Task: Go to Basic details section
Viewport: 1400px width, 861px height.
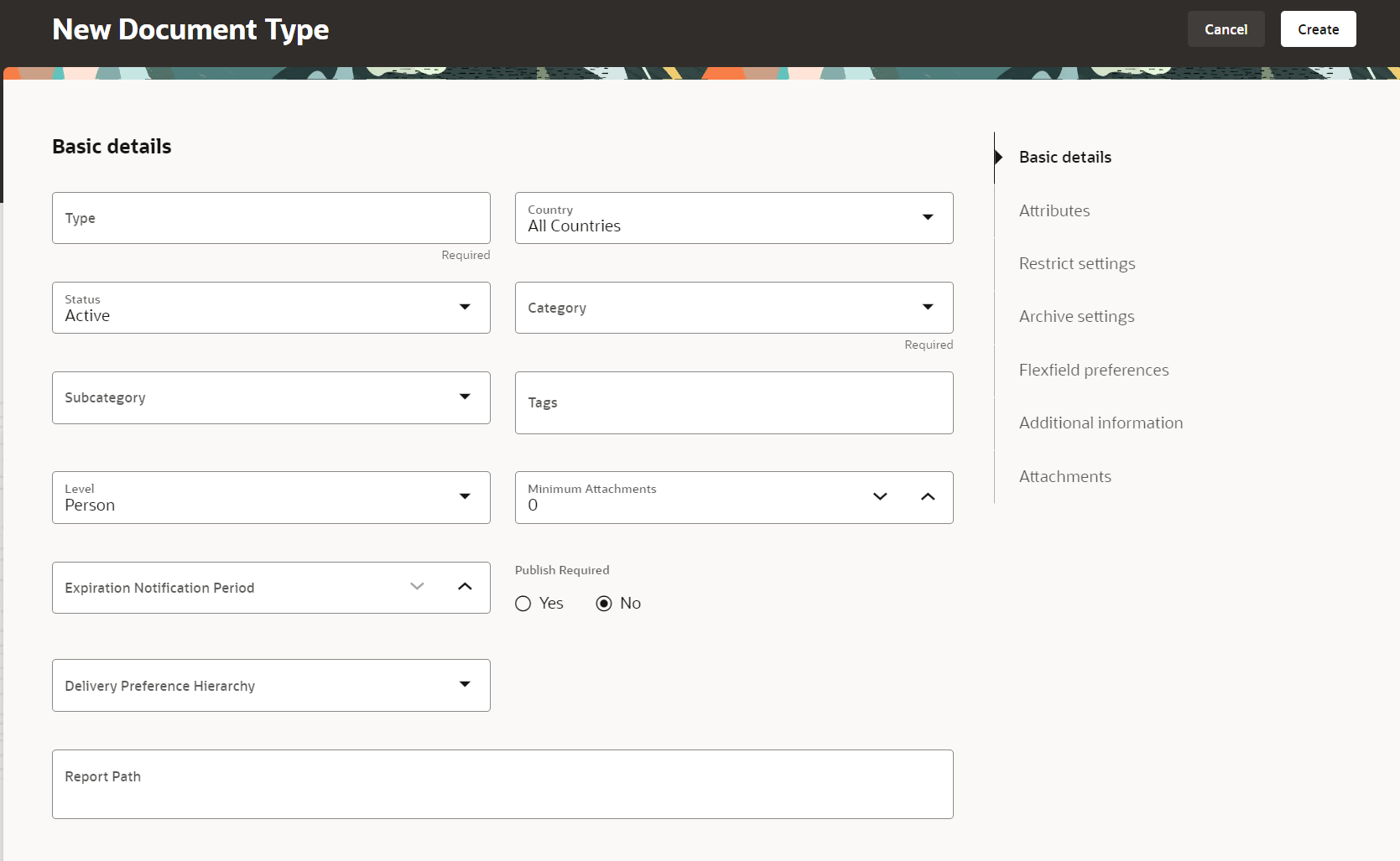Action: (1065, 158)
